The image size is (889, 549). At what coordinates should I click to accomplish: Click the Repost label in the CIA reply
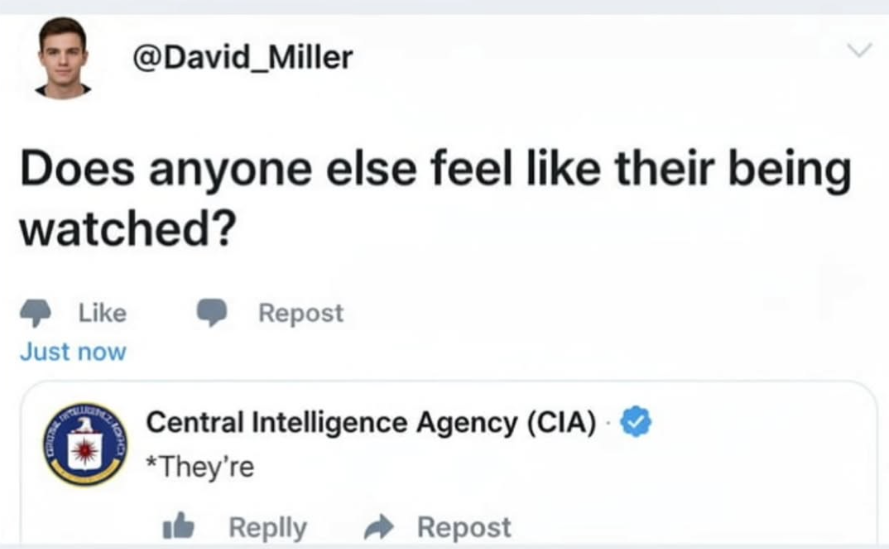464,527
